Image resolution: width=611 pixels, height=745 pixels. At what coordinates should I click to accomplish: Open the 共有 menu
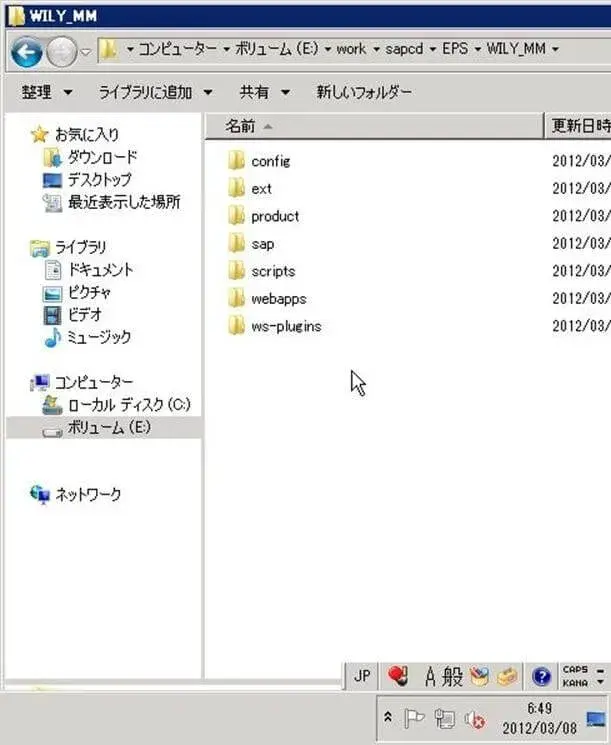coord(264,92)
